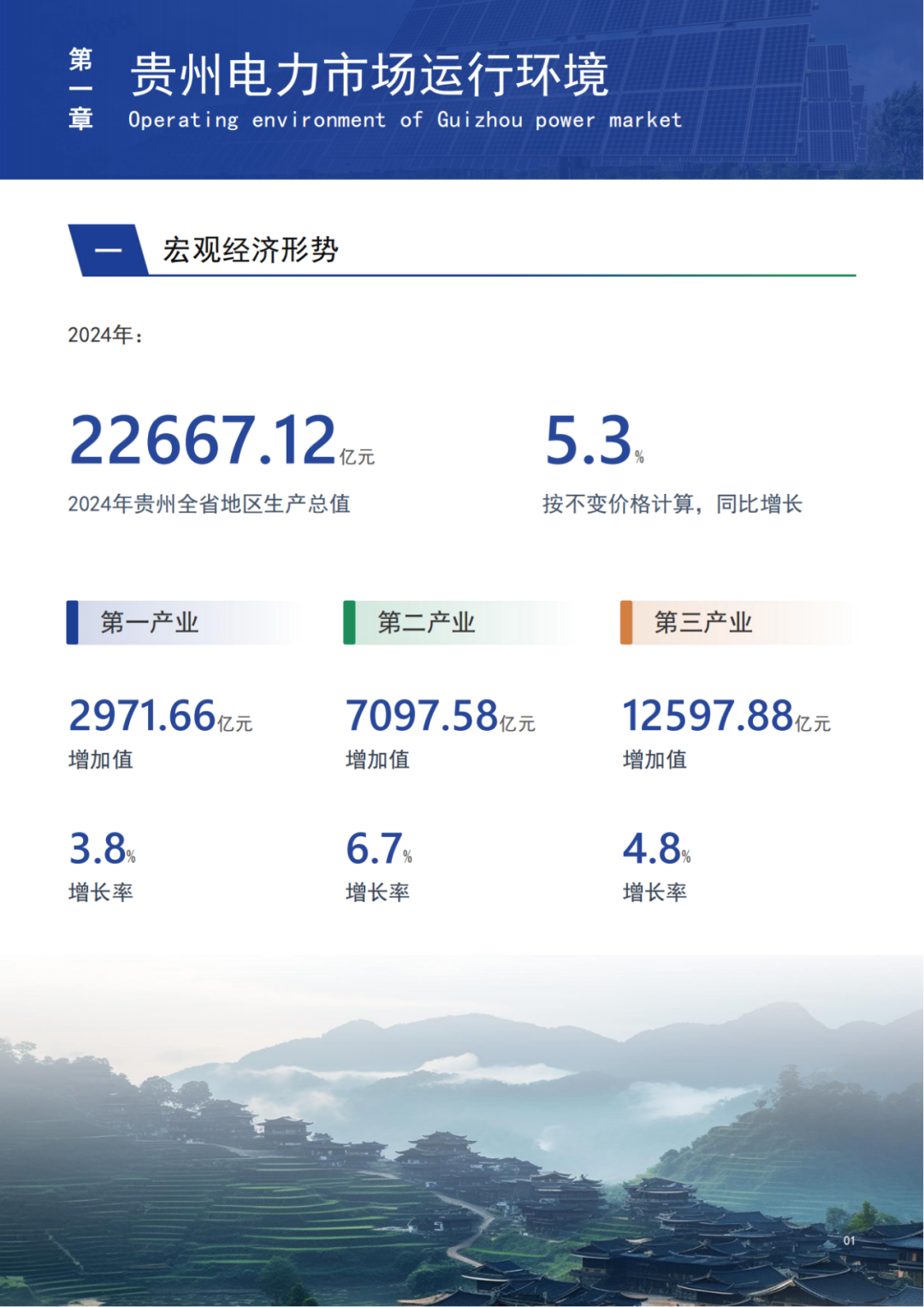Click 增长率 label under 4.8%
The height and width of the screenshot is (1307, 924).
[x=655, y=893]
